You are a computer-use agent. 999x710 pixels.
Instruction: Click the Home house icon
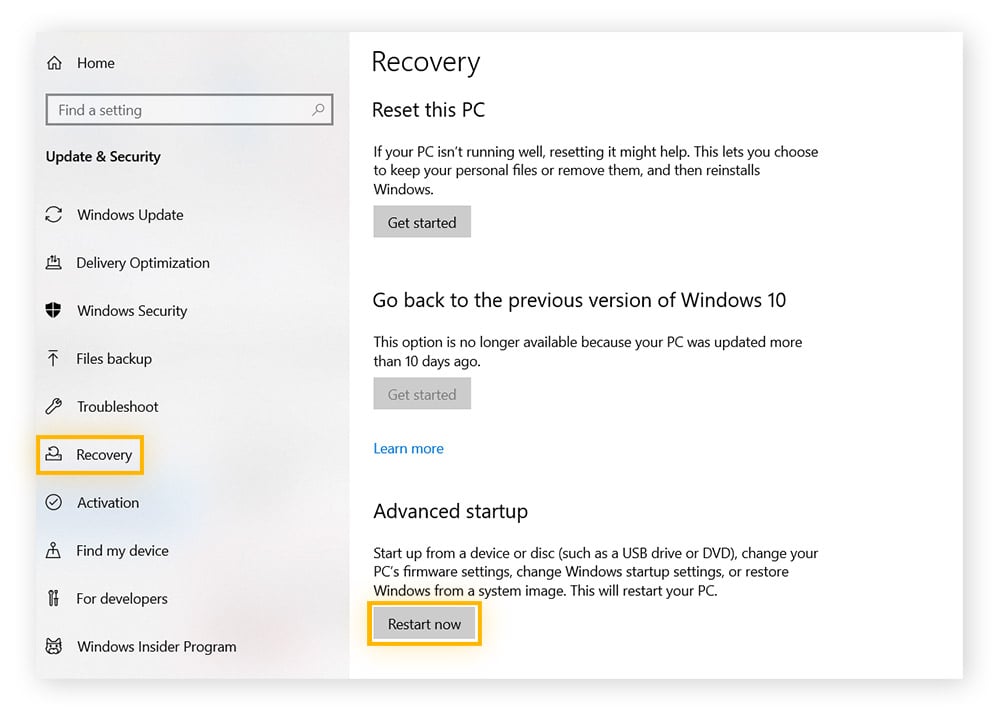tap(54, 62)
